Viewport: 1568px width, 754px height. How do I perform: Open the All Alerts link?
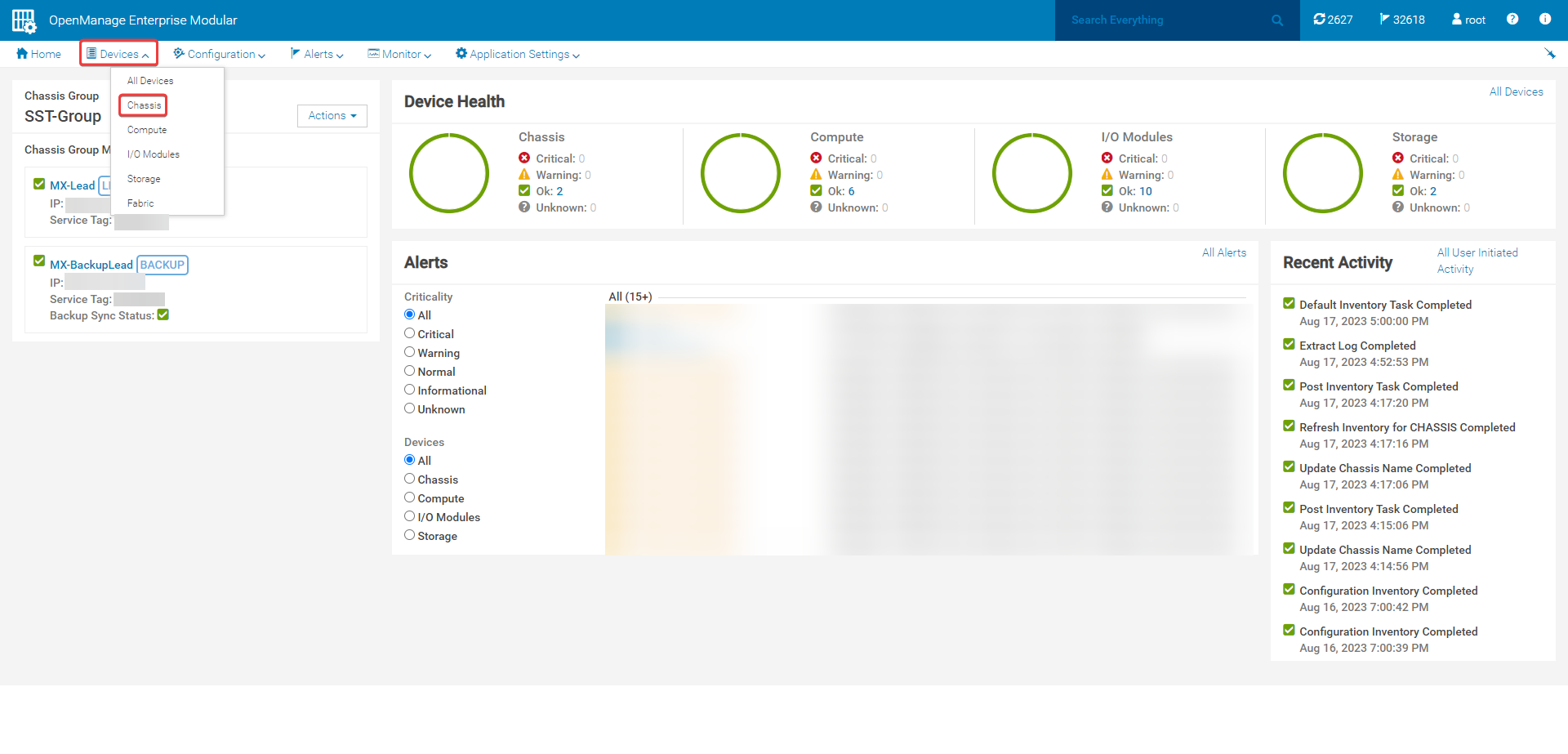pyautogui.click(x=1223, y=252)
